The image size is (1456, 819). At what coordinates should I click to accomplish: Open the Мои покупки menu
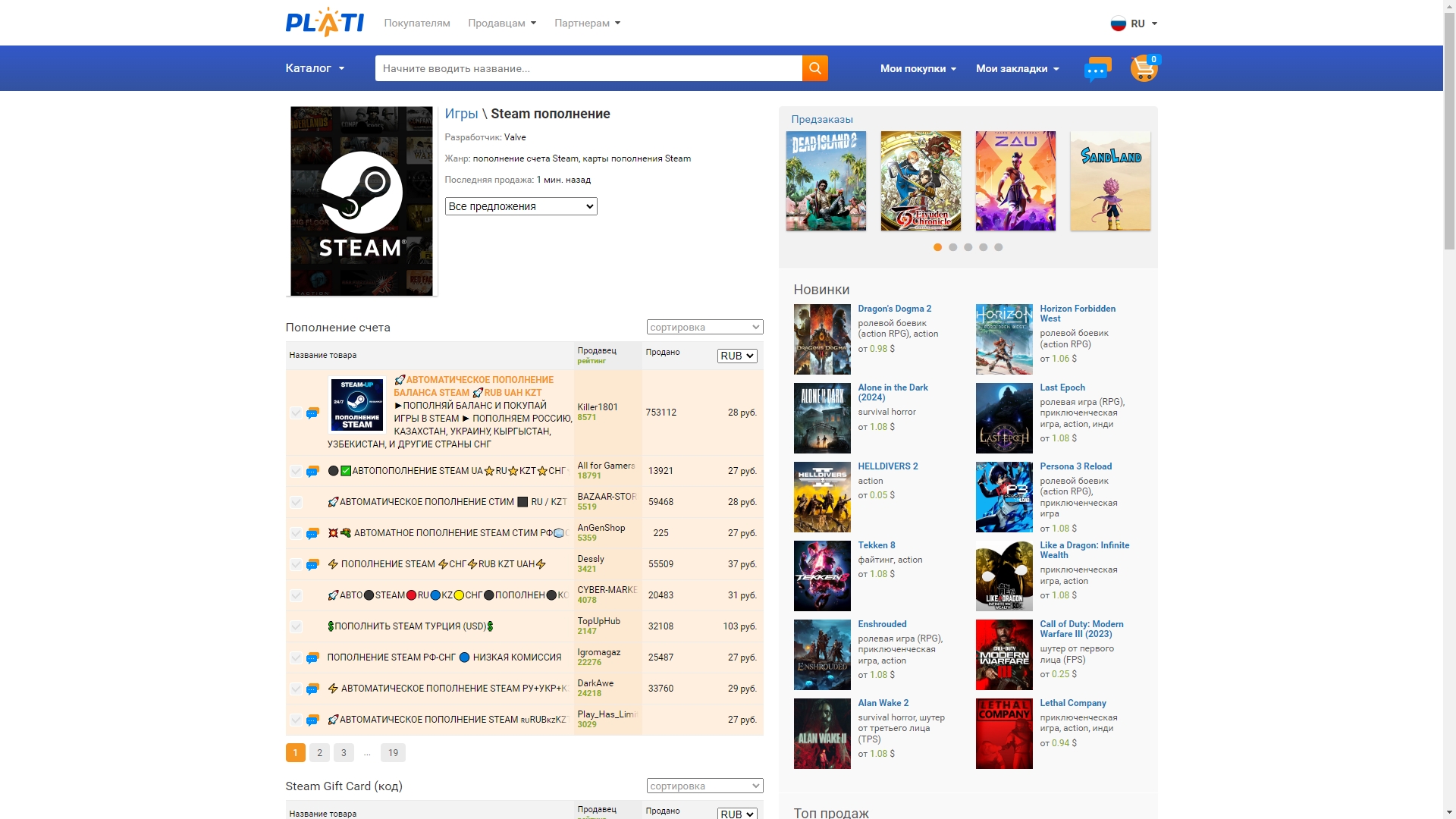[918, 68]
